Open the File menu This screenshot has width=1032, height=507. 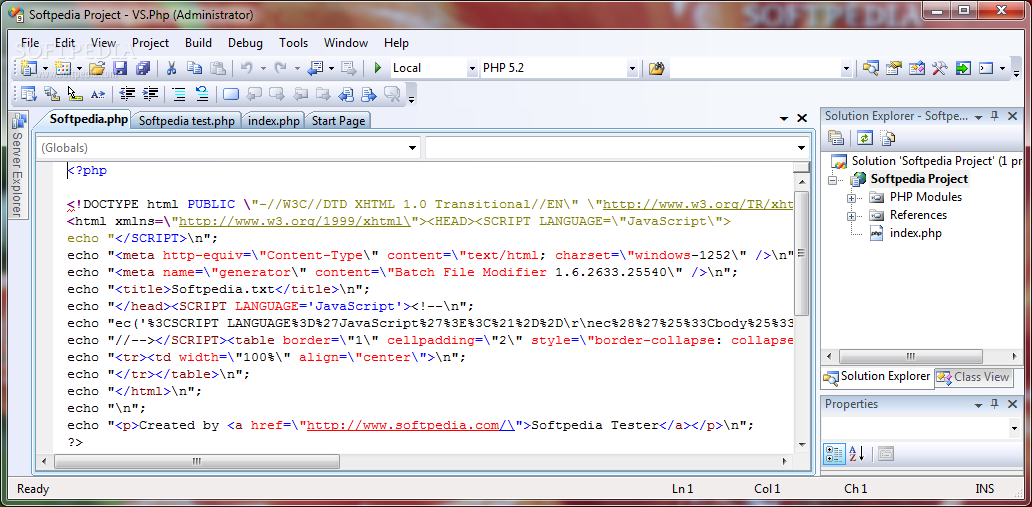30,43
